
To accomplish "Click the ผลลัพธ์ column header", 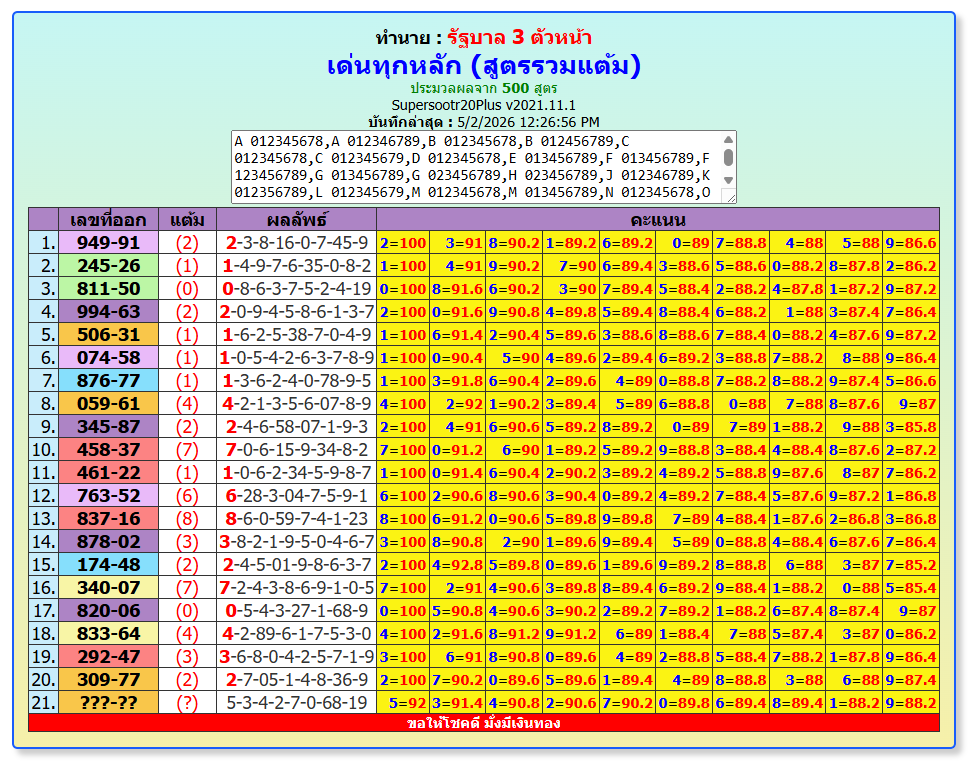I will click(x=296, y=219).
